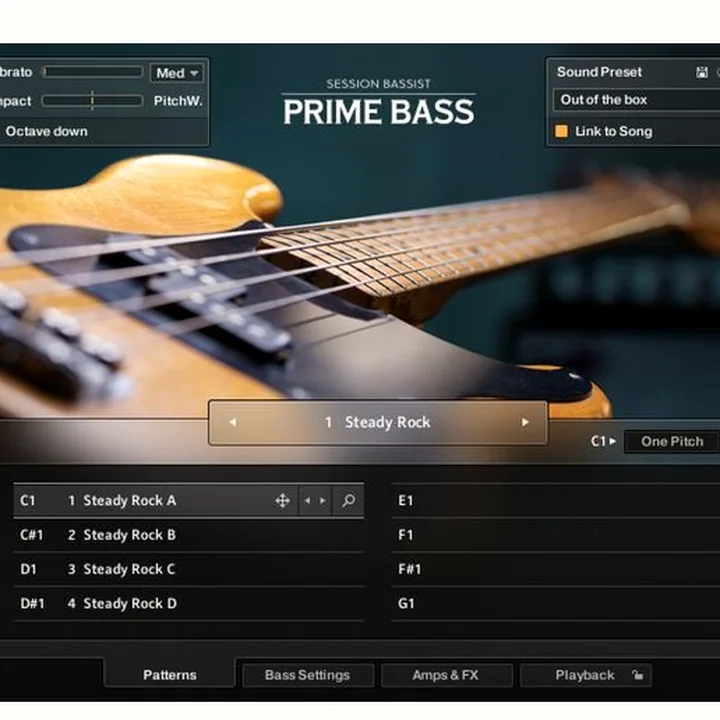Viewport: 720px width, 720px height.
Task: Adjust the Vibrato slider
Action: (93, 72)
